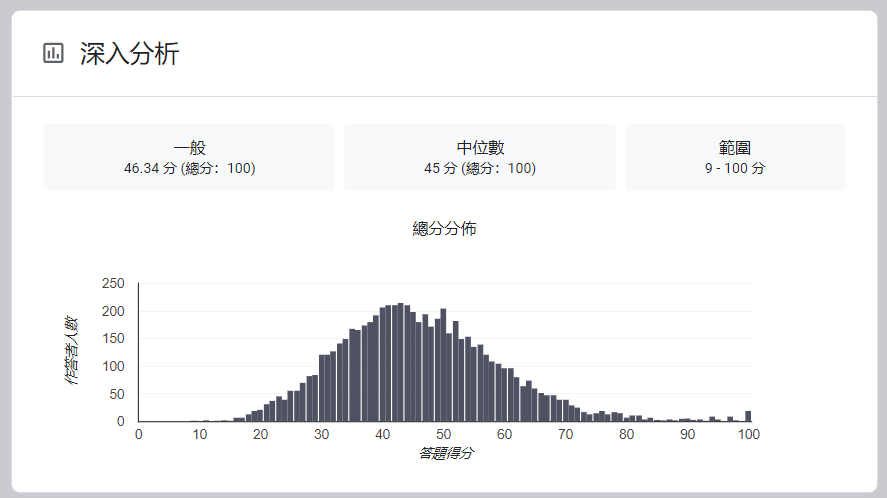Click the histogram bar at score 50
The height and width of the screenshot is (498, 887).
(x=444, y=365)
